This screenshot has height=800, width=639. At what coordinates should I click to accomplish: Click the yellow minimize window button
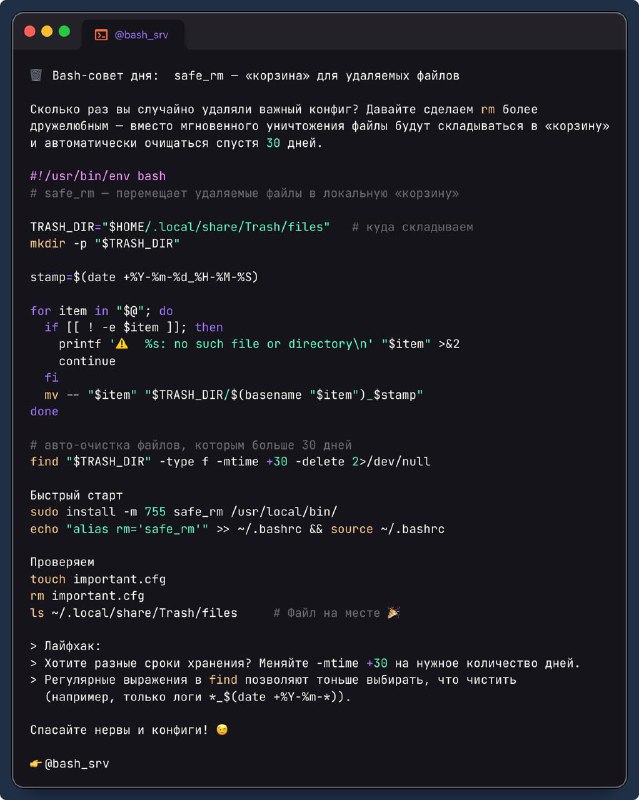click(x=47, y=32)
